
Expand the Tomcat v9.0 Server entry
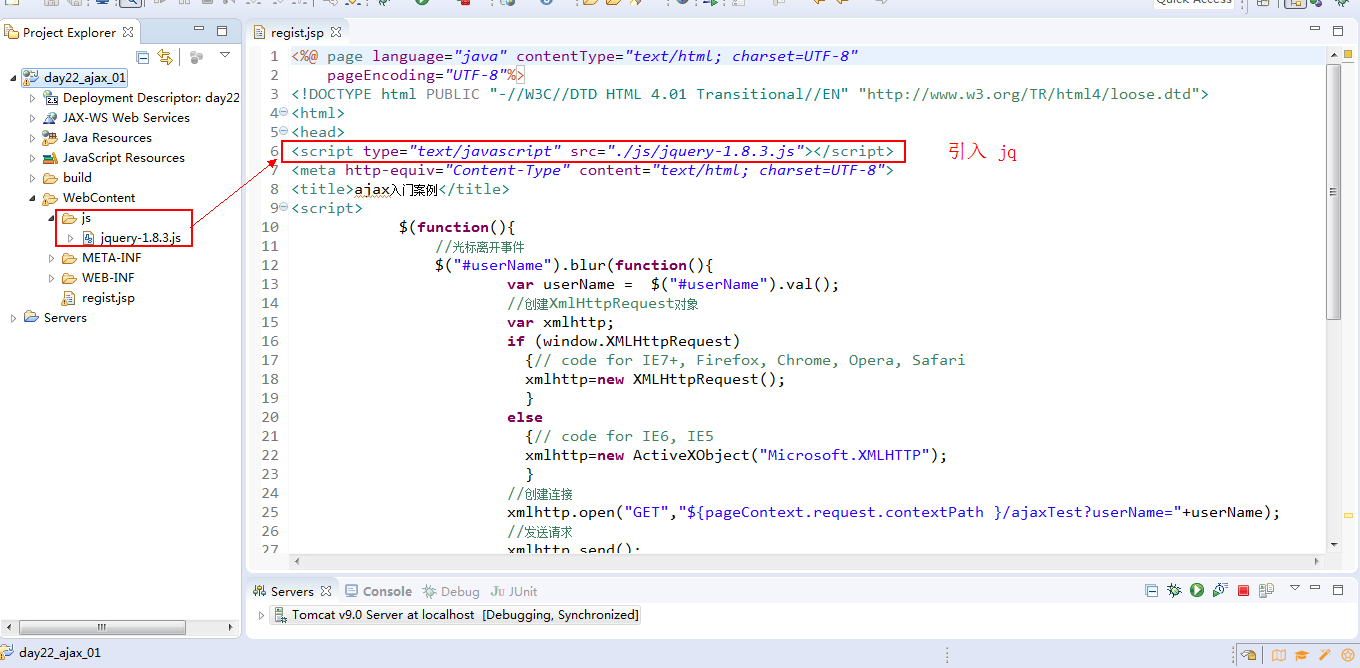coord(263,615)
